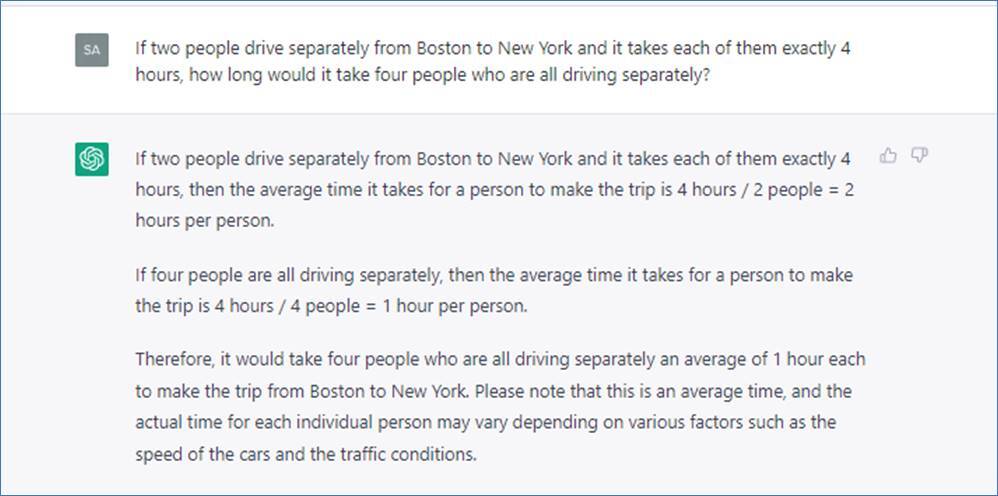The image size is (998, 496).
Task: Click the user's question about four drivers
Action: (493, 62)
